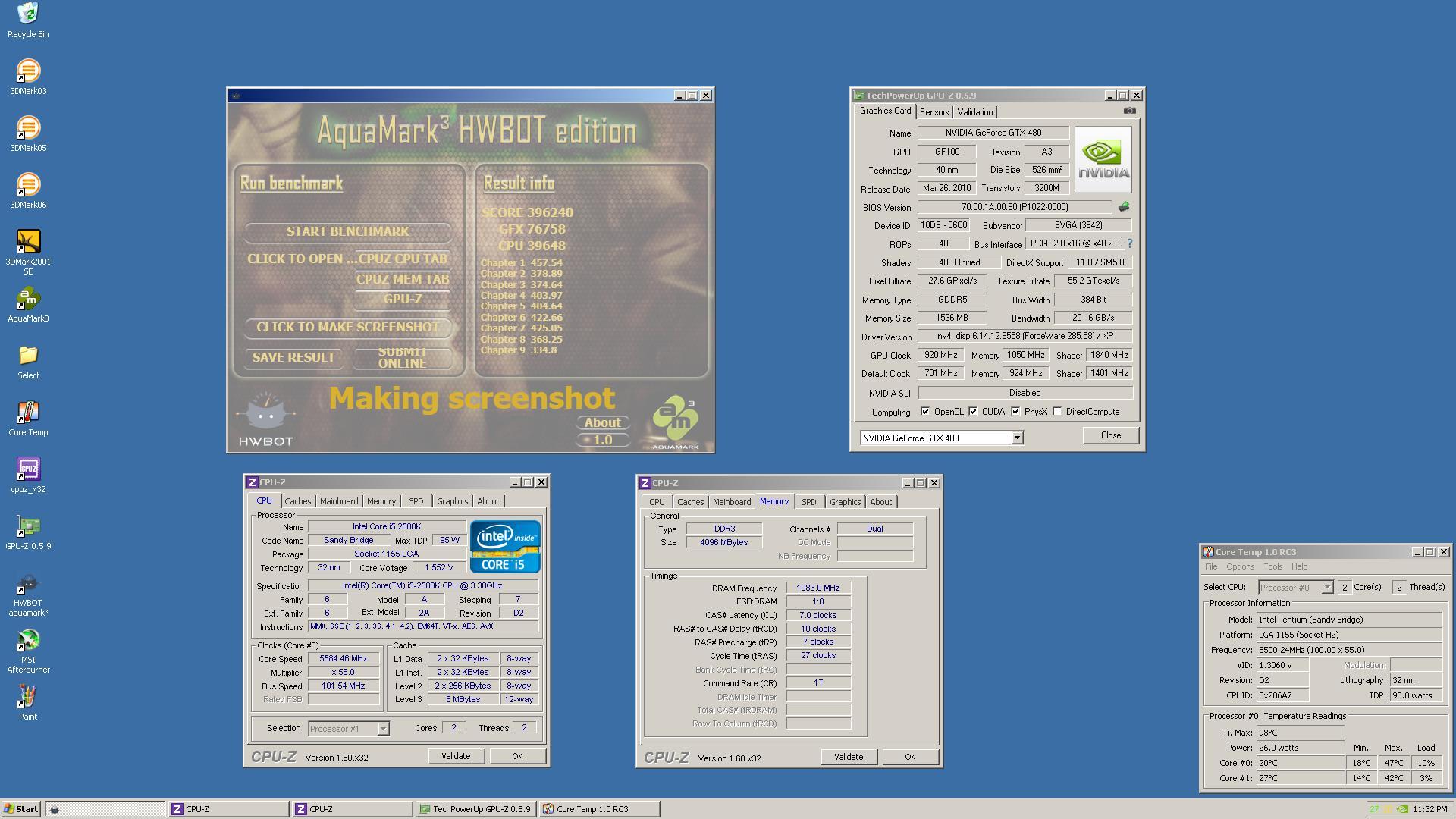The height and width of the screenshot is (819, 1456).
Task: Open the Options menu in Core Temp
Action: pyautogui.click(x=1241, y=566)
